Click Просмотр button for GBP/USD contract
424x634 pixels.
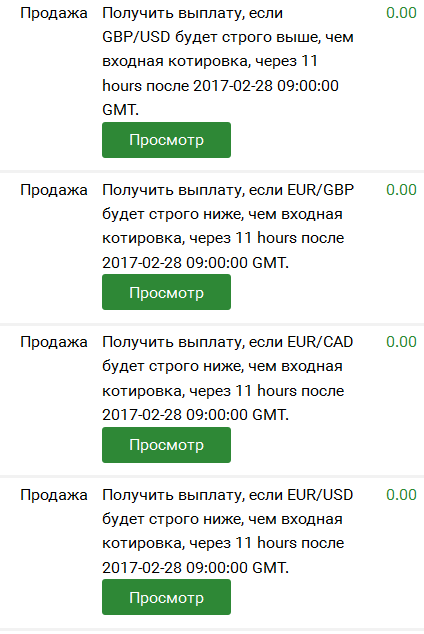click(x=166, y=140)
